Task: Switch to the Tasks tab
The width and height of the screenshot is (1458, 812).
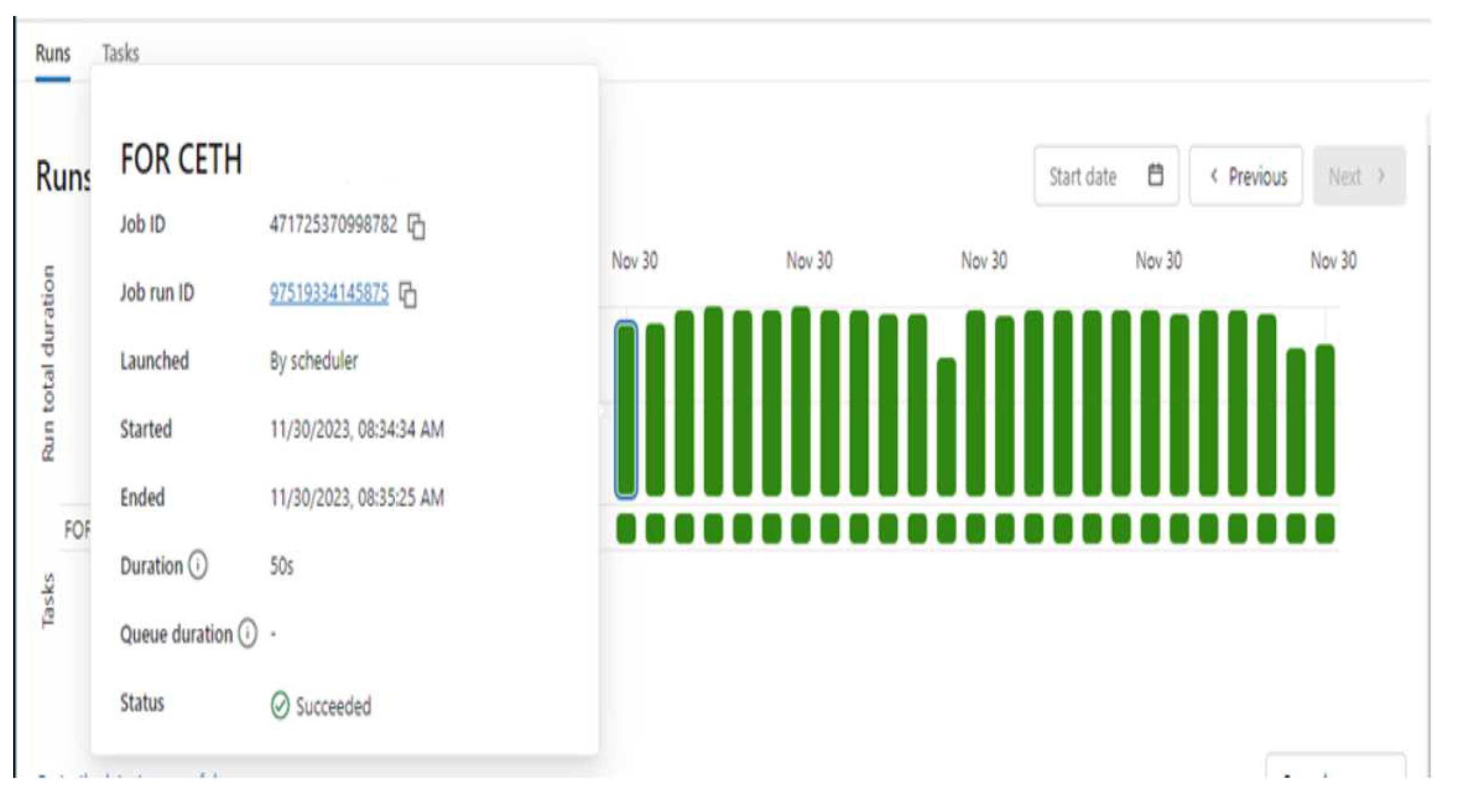Action: pyautogui.click(x=120, y=53)
